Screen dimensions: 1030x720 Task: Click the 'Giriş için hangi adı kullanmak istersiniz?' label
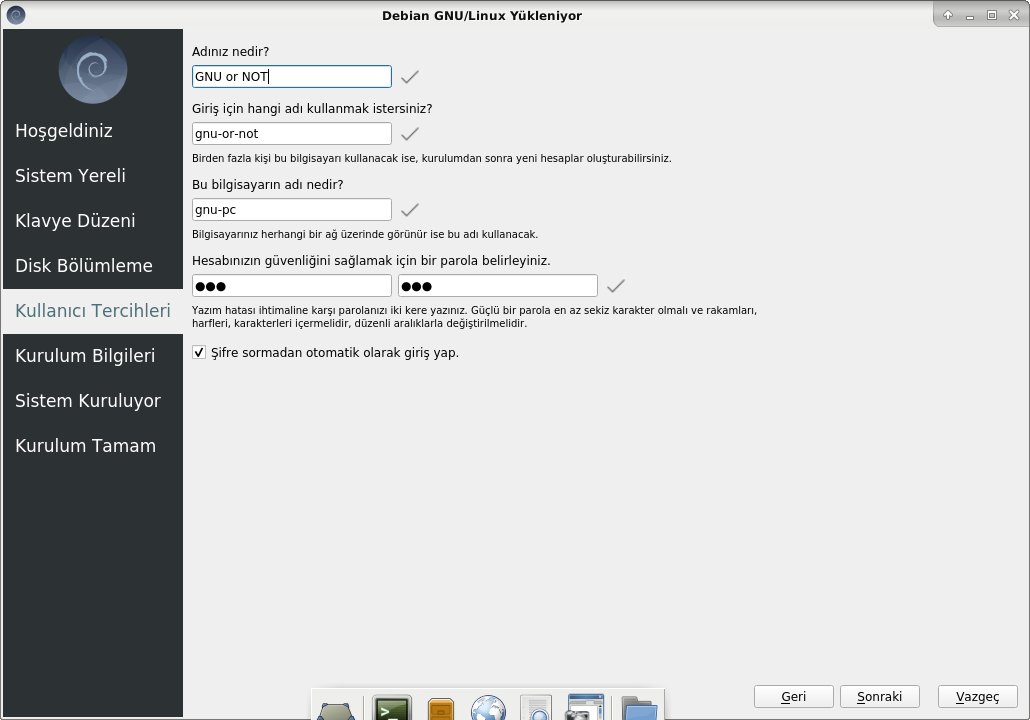[x=312, y=108]
